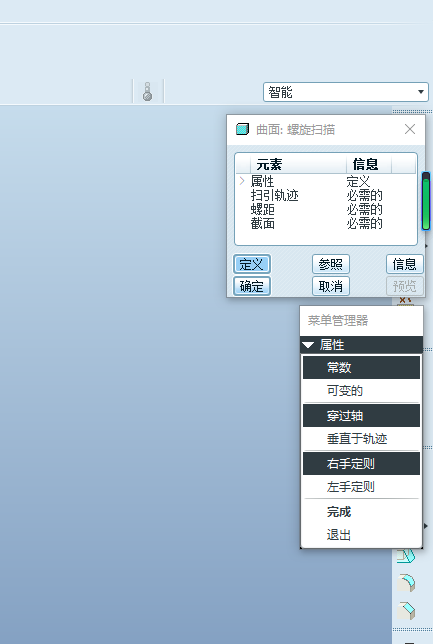
Task: Click 必需的 next to 截面
Action: click(x=364, y=223)
